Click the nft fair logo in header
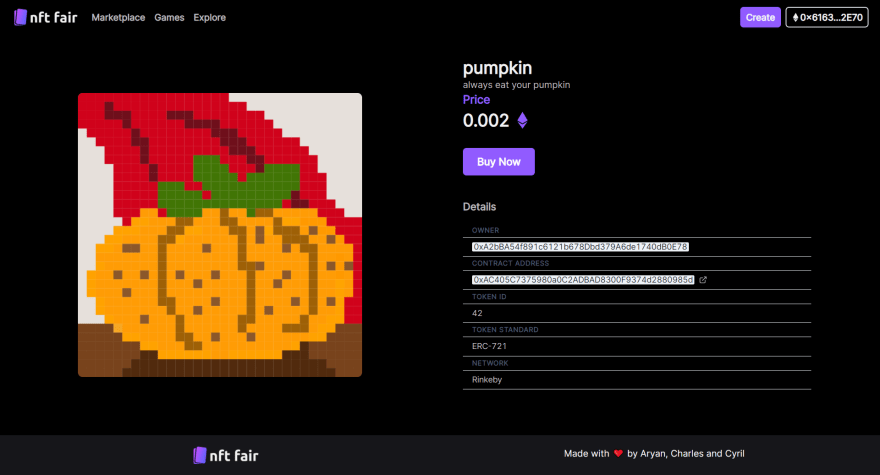Screen dimensions: 880x475 pos(45,17)
